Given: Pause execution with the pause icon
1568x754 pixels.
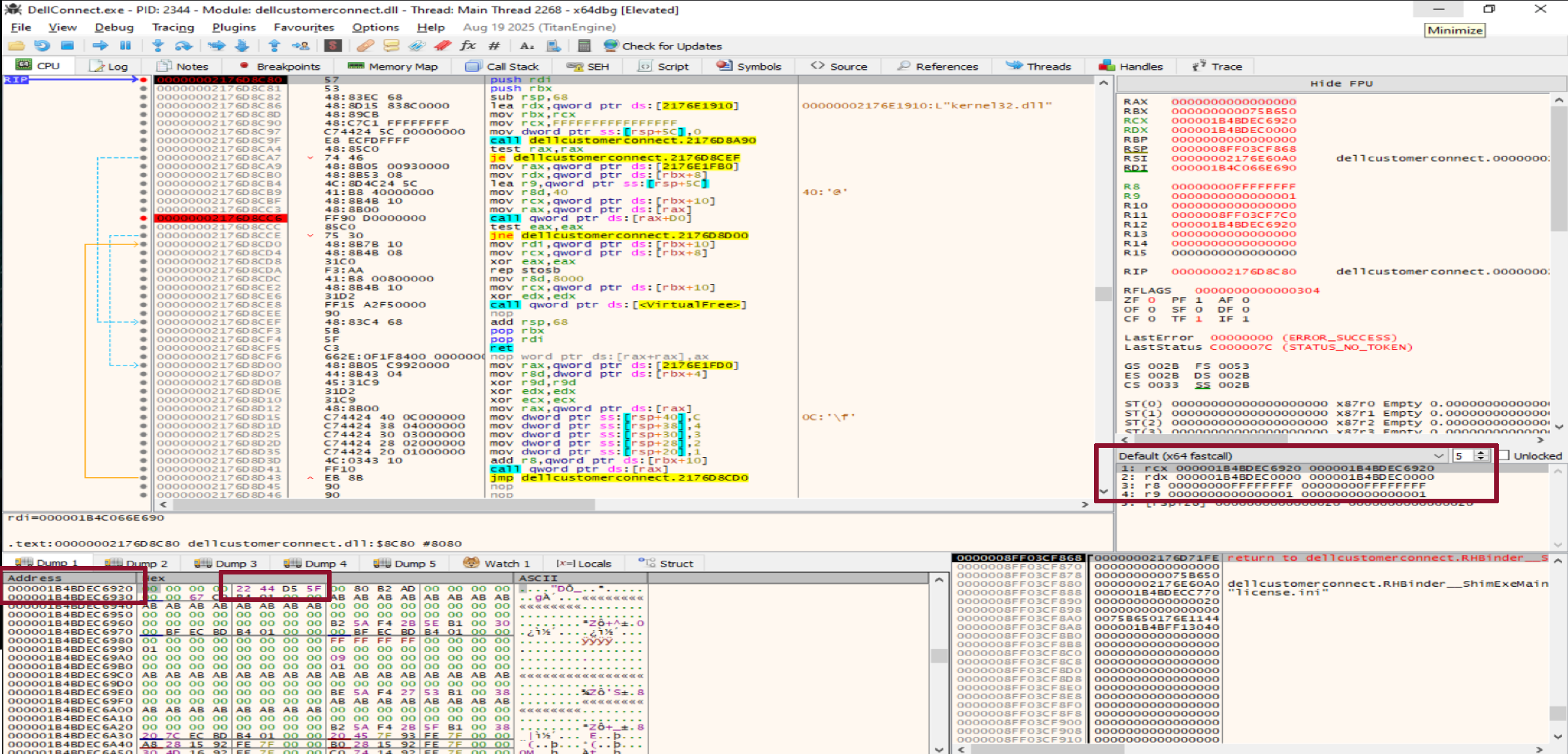Looking at the screenshot, I should point(125,46).
